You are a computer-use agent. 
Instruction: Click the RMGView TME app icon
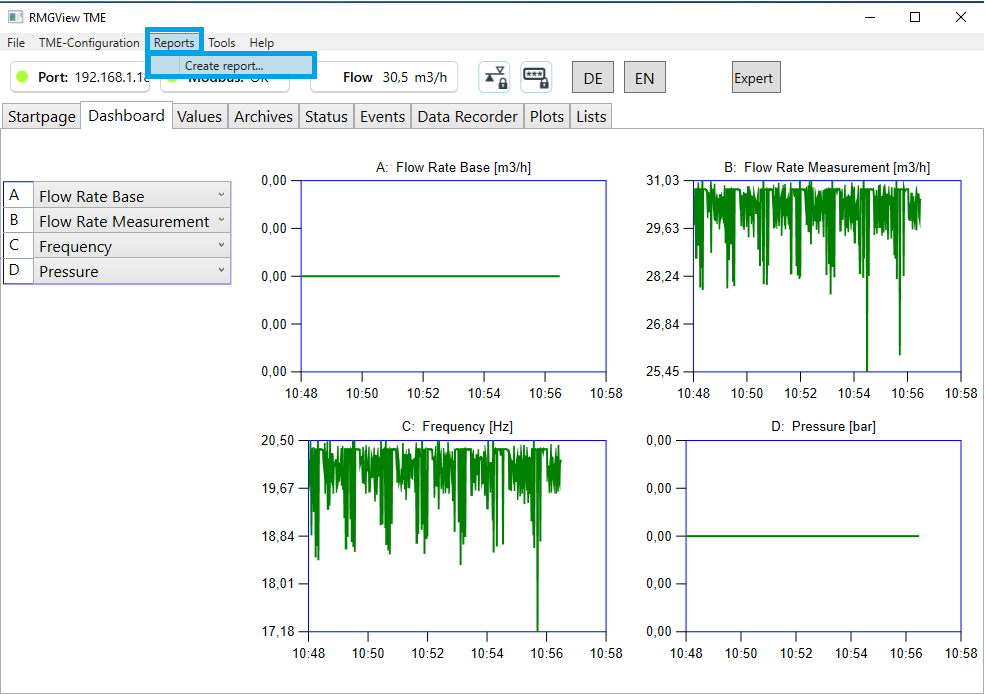[x=15, y=17]
